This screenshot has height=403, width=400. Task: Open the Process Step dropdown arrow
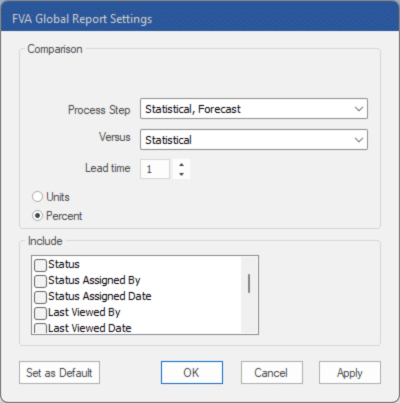(359, 109)
